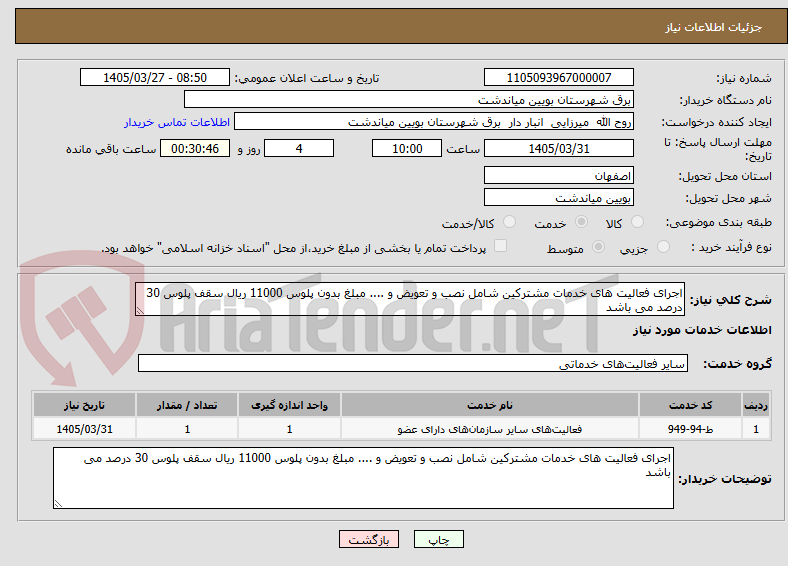Click the announcement date 1405/03/27 - 08:50 field

click(x=155, y=77)
